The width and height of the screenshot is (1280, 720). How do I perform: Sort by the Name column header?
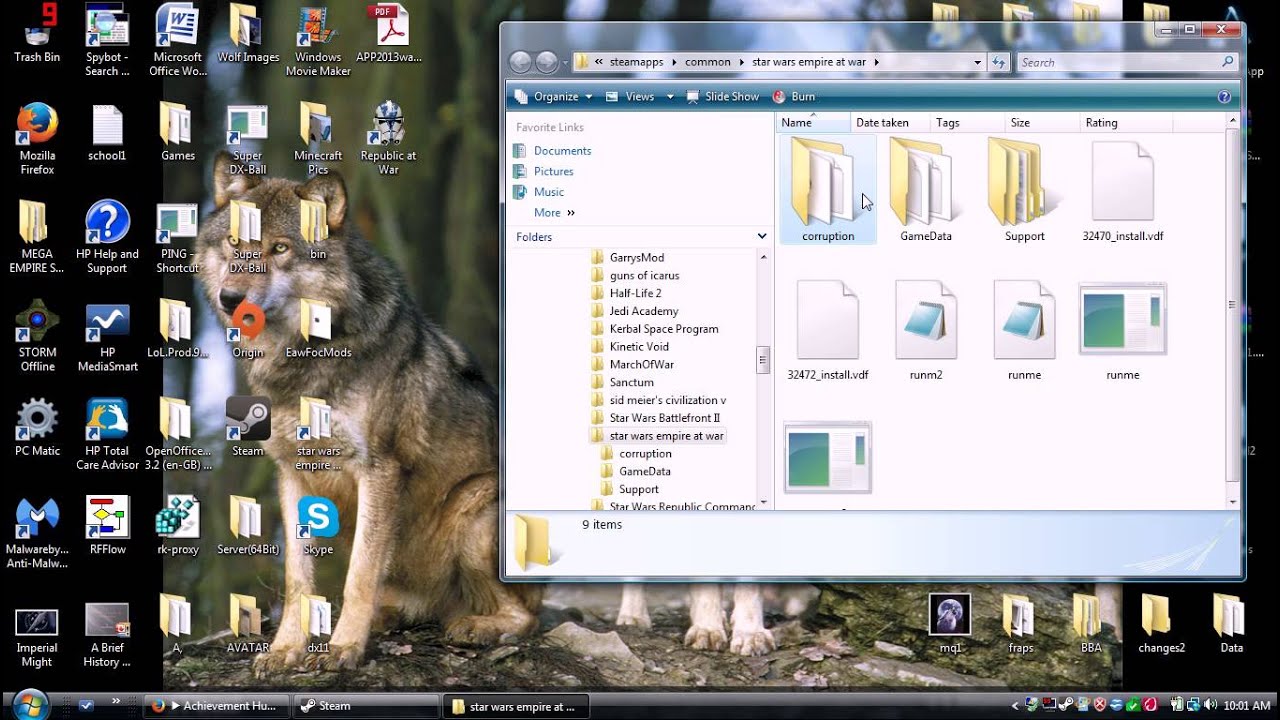(813, 123)
